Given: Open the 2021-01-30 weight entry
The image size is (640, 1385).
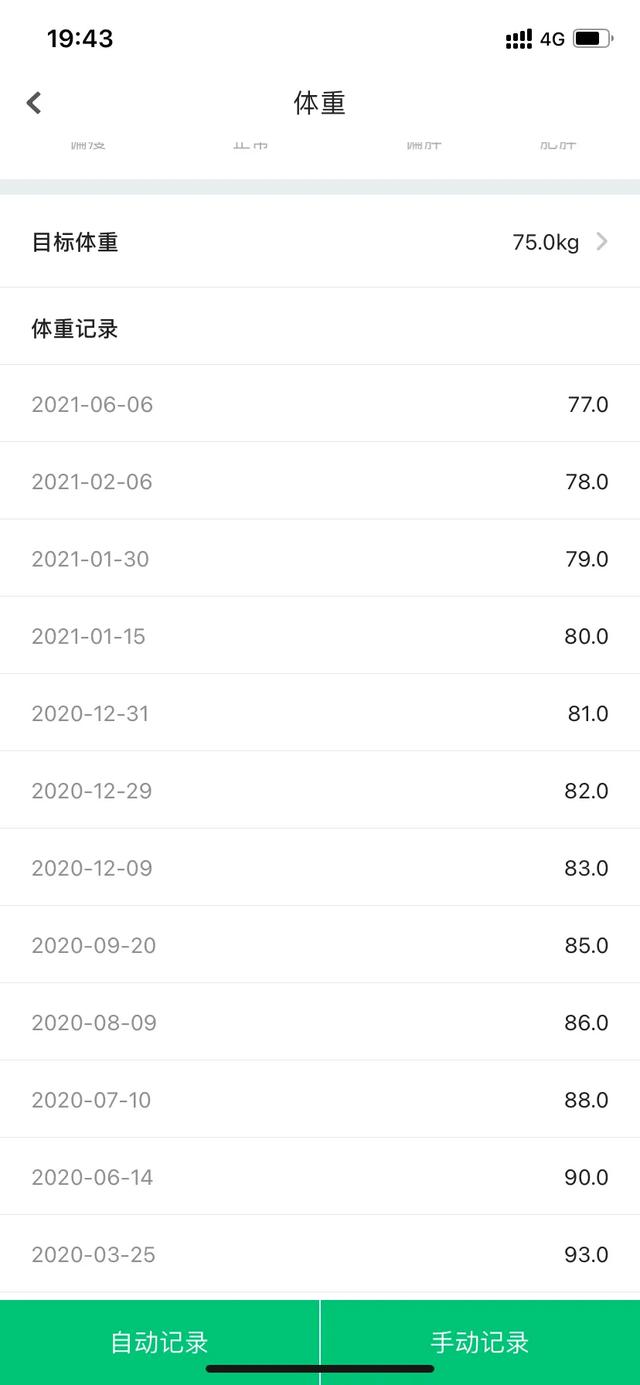Looking at the screenshot, I should (320, 558).
